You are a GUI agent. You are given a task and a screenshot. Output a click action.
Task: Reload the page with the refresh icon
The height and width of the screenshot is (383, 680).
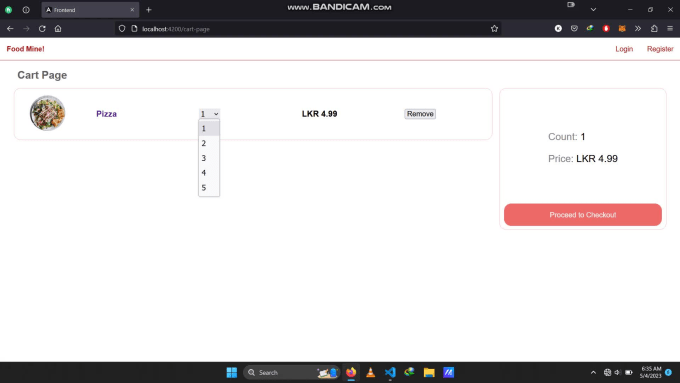coord(42,29)
